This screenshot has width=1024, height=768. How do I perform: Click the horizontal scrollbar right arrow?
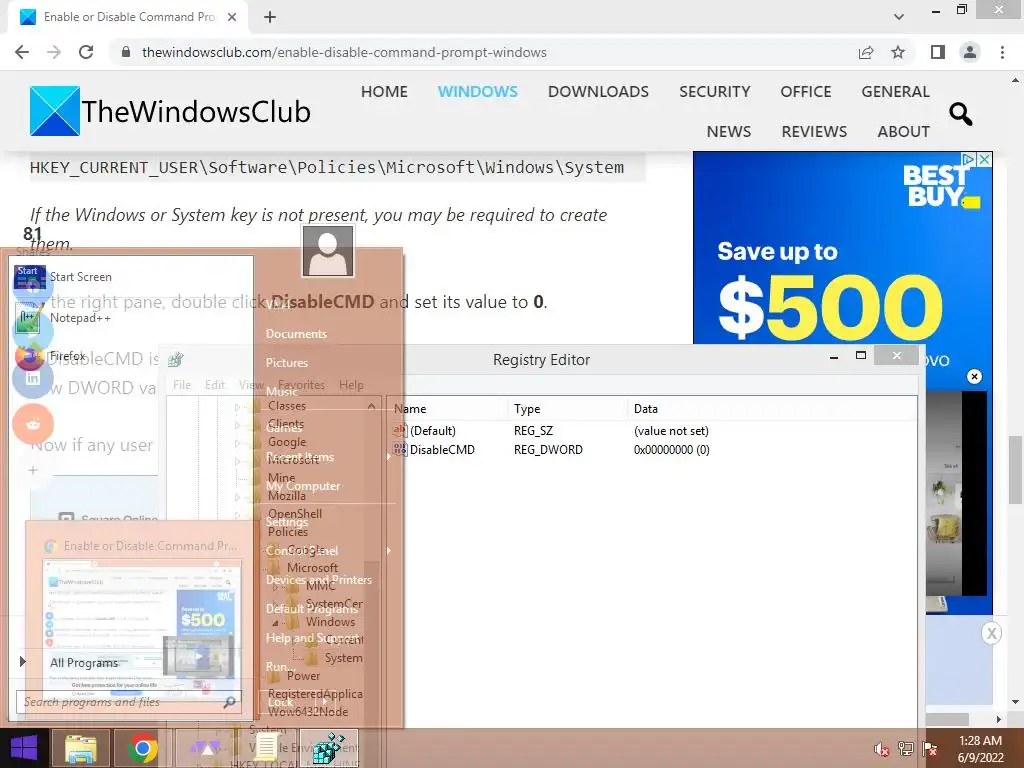pyautogui.click(x=998, y=719)
